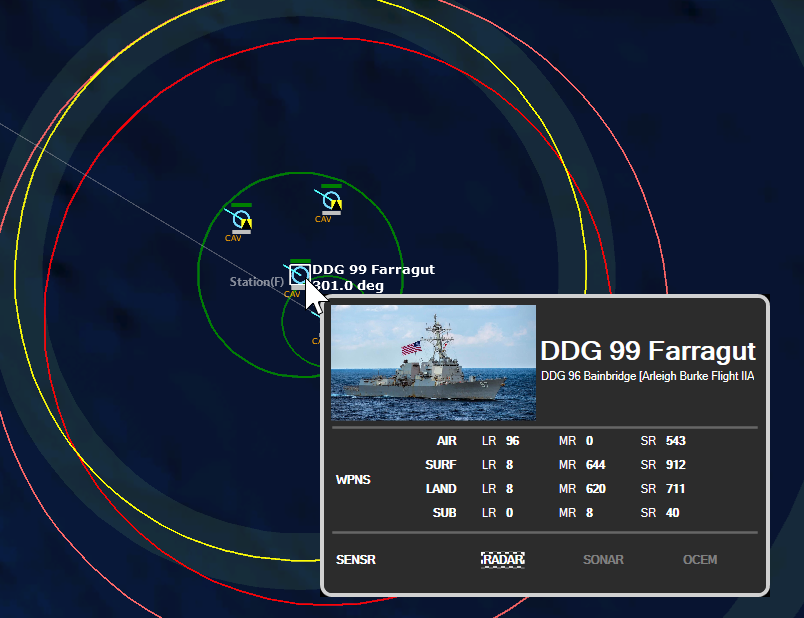Viewport: 804px width, 618px height.
Task: Click the Station(F) label on the map
Action: tap(256, 282)
